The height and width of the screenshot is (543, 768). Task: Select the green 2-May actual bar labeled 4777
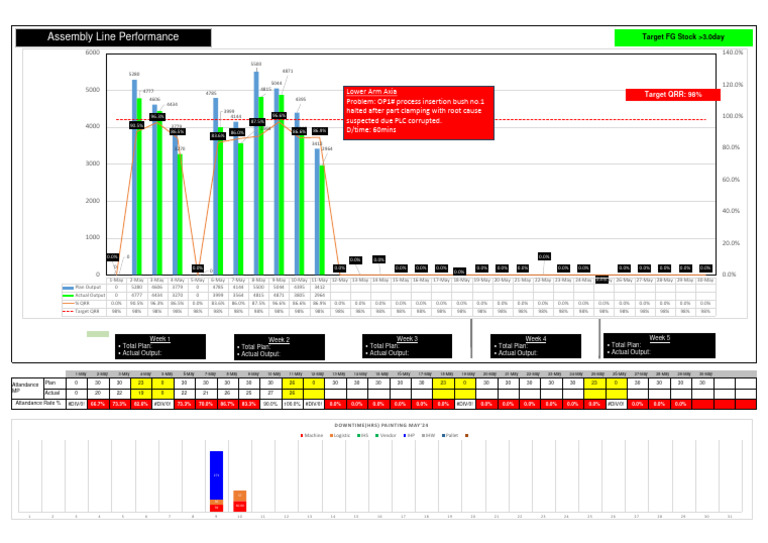coord(139,187)
